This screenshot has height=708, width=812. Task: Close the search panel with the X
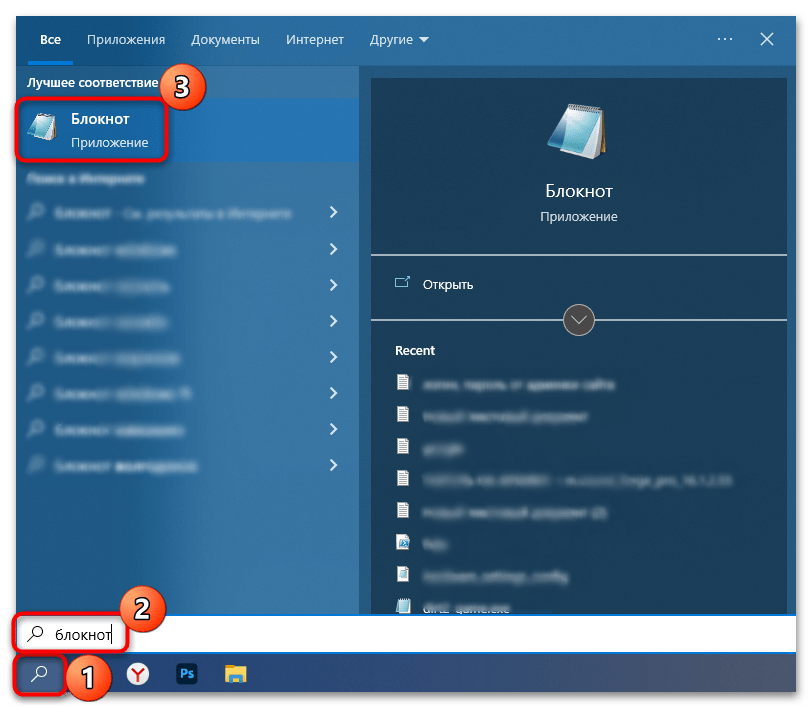767,39
